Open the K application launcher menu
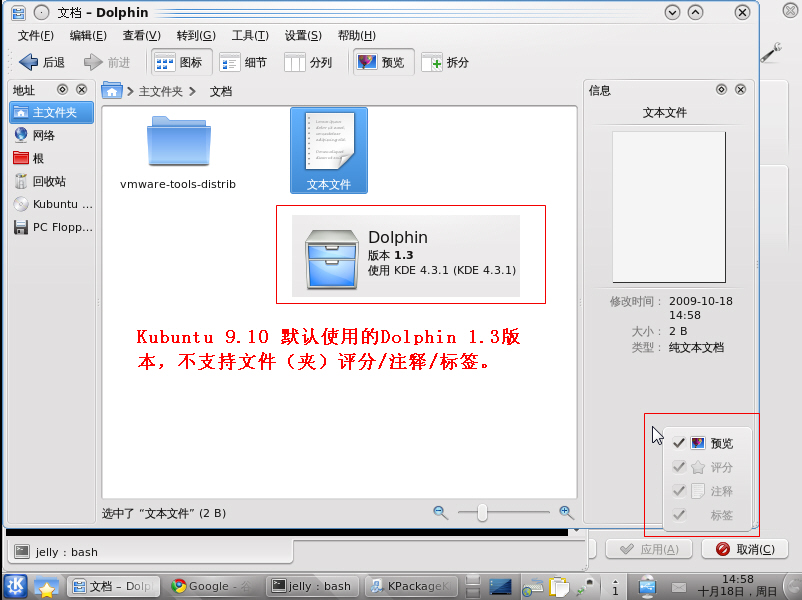802x600 pixels. point(15,586)
